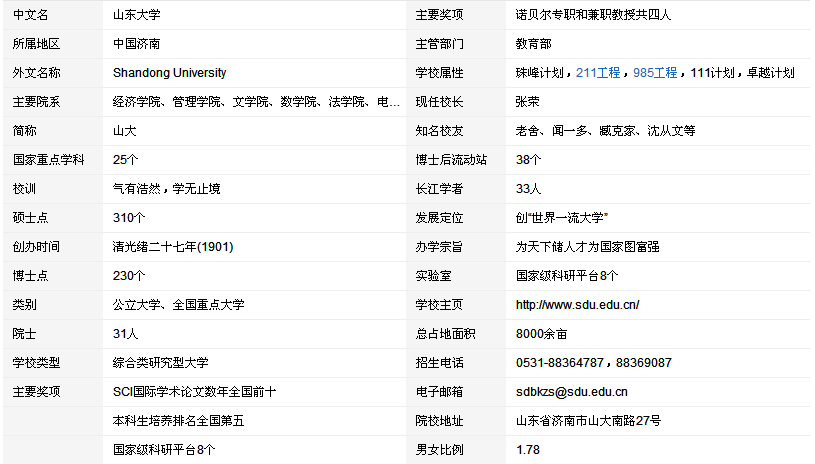Click the 博士点 value 230个
Image resolution: width=815 pixels, height=464 pixels.
pyautogui.click(x=129, y=276)
